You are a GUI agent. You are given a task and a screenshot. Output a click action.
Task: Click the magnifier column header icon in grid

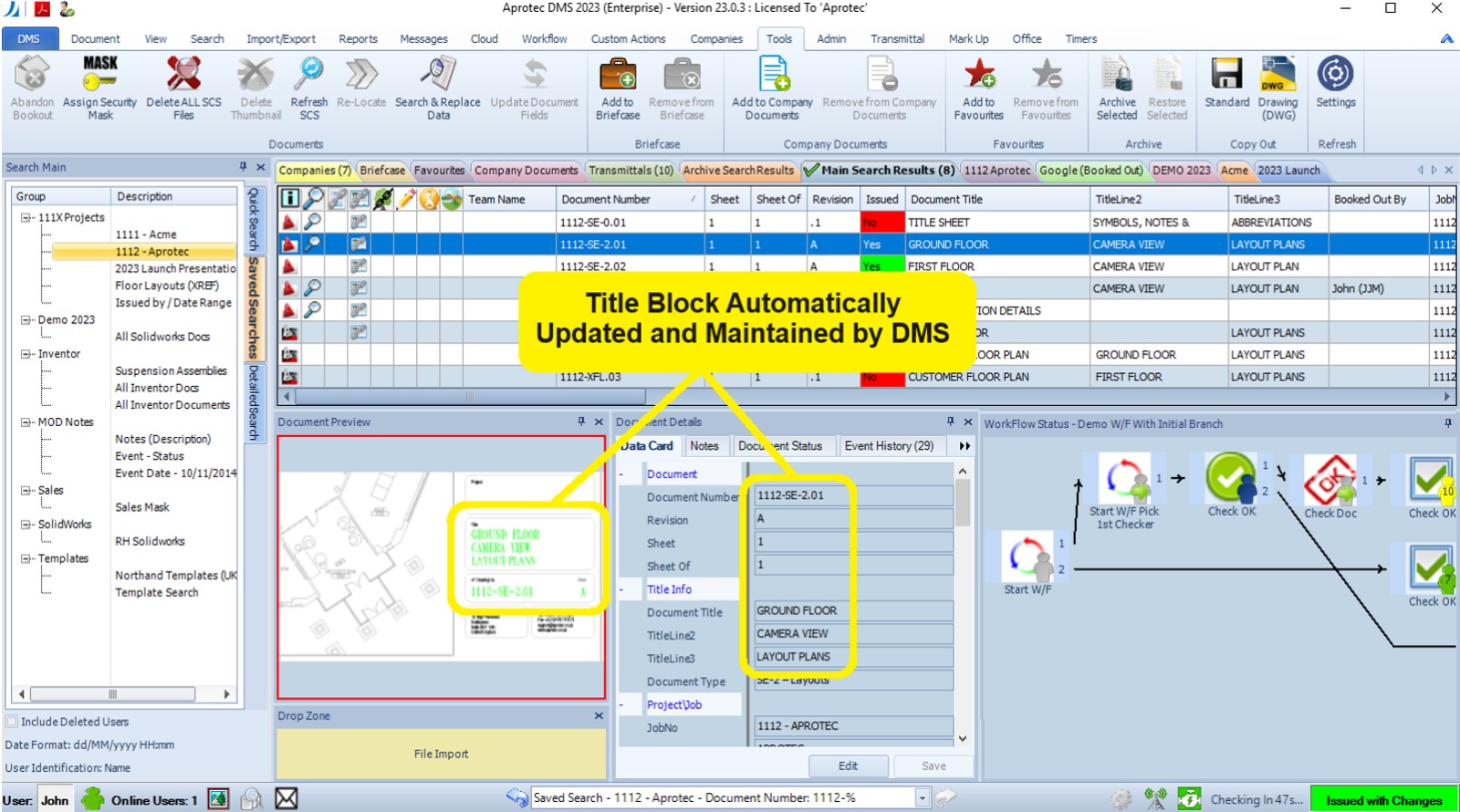(313, 199)
